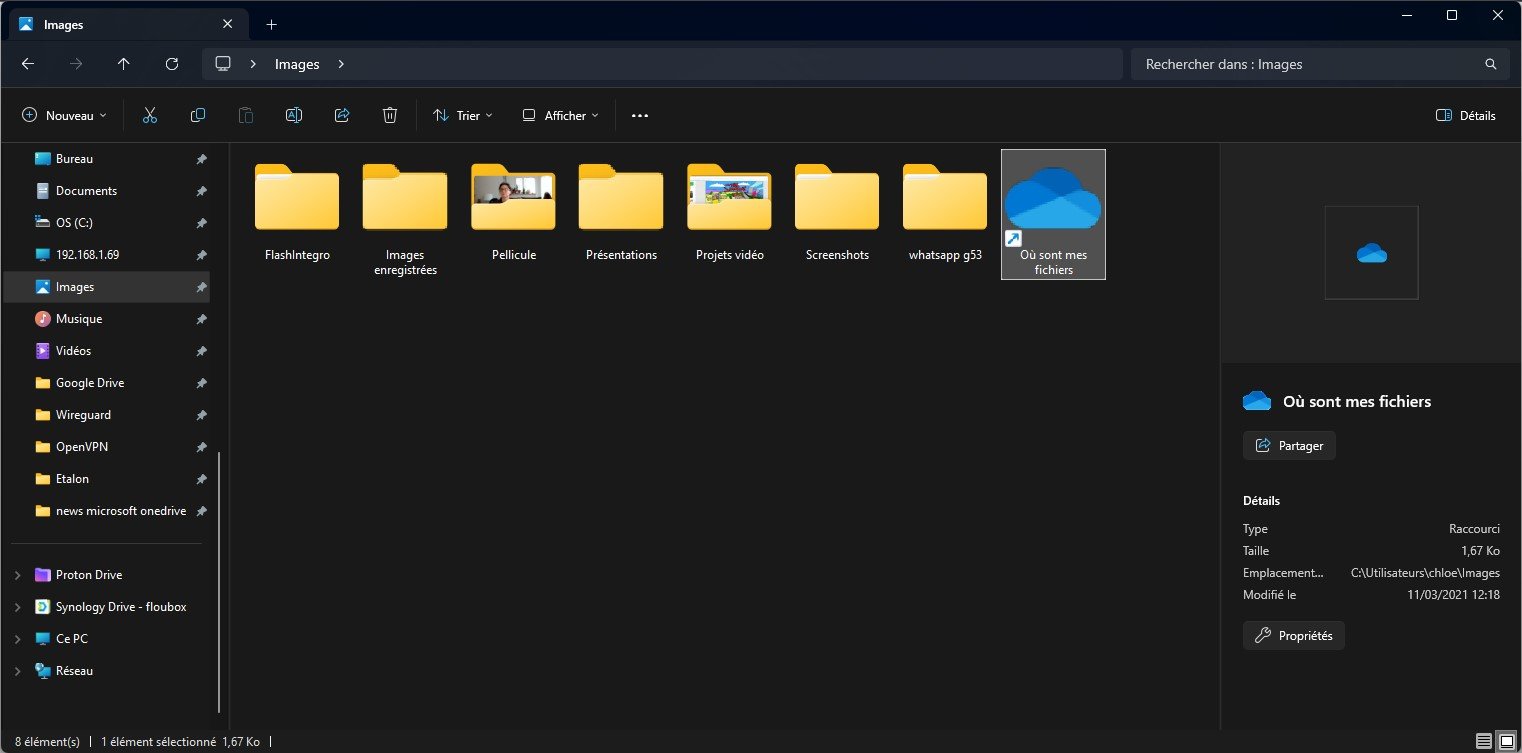
Task: Click the Share icon in toolbar
Action: [342, 115]
